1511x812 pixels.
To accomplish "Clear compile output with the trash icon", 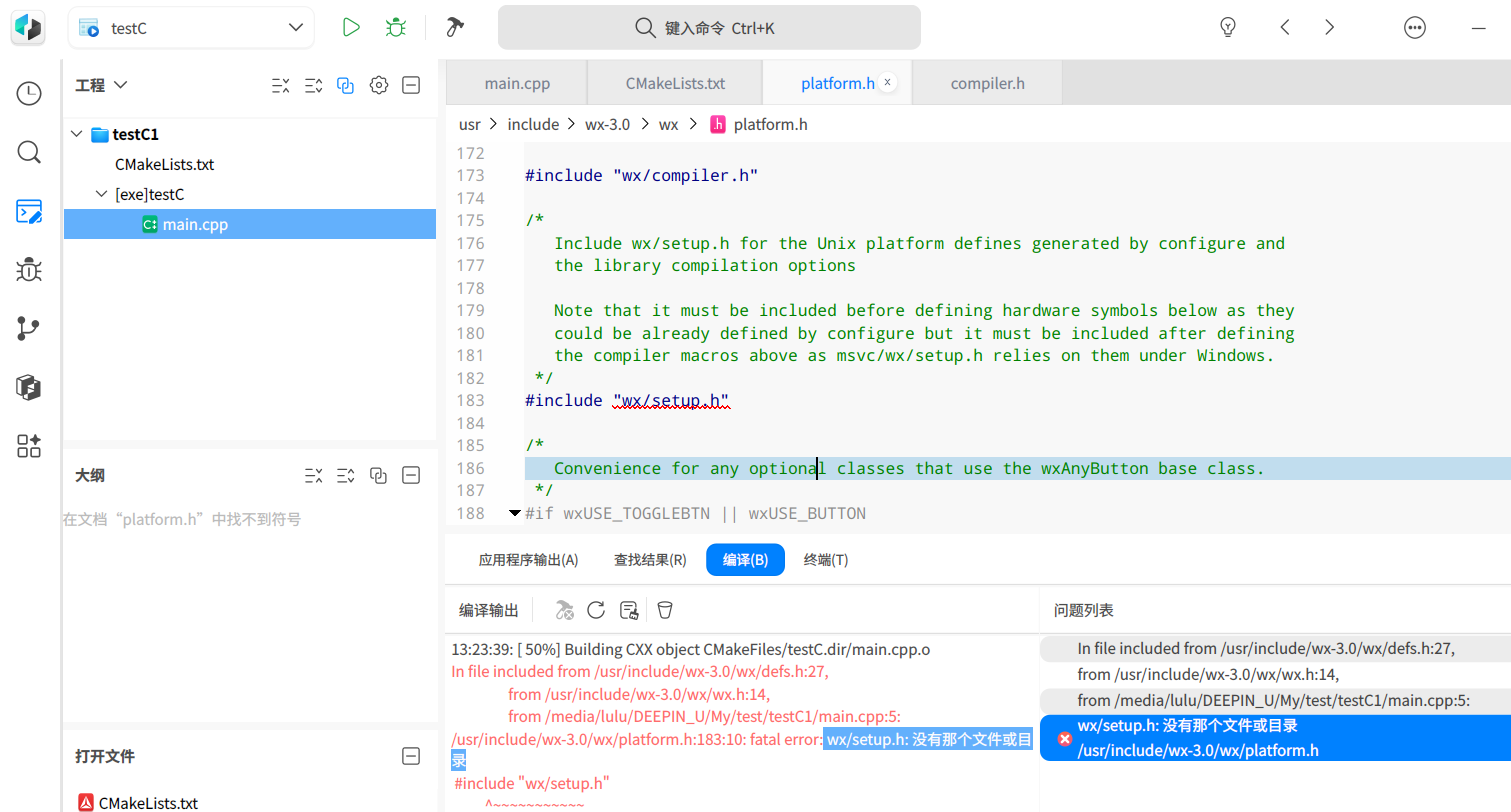I will coord(665,610).
